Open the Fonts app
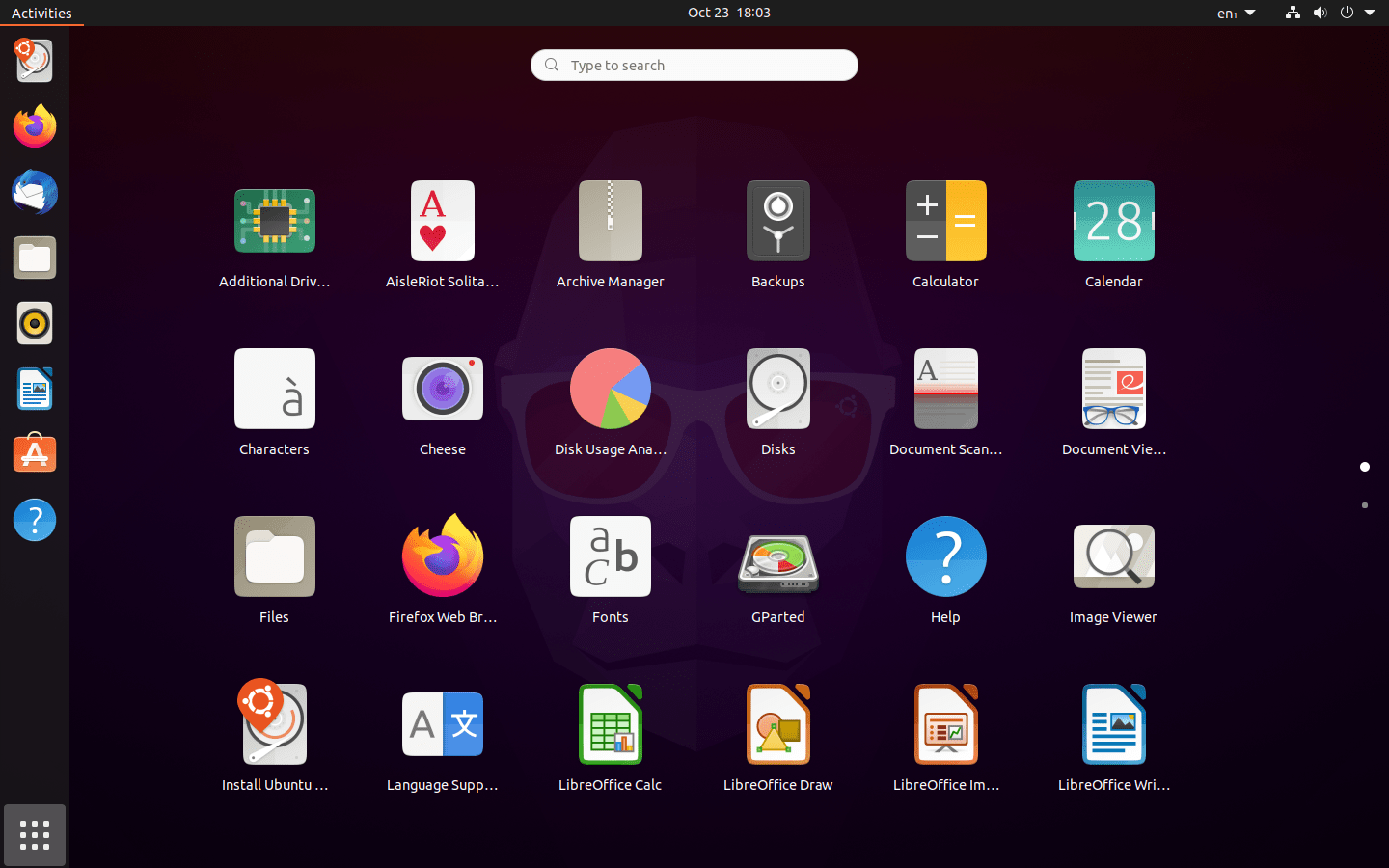 point(611,556)
